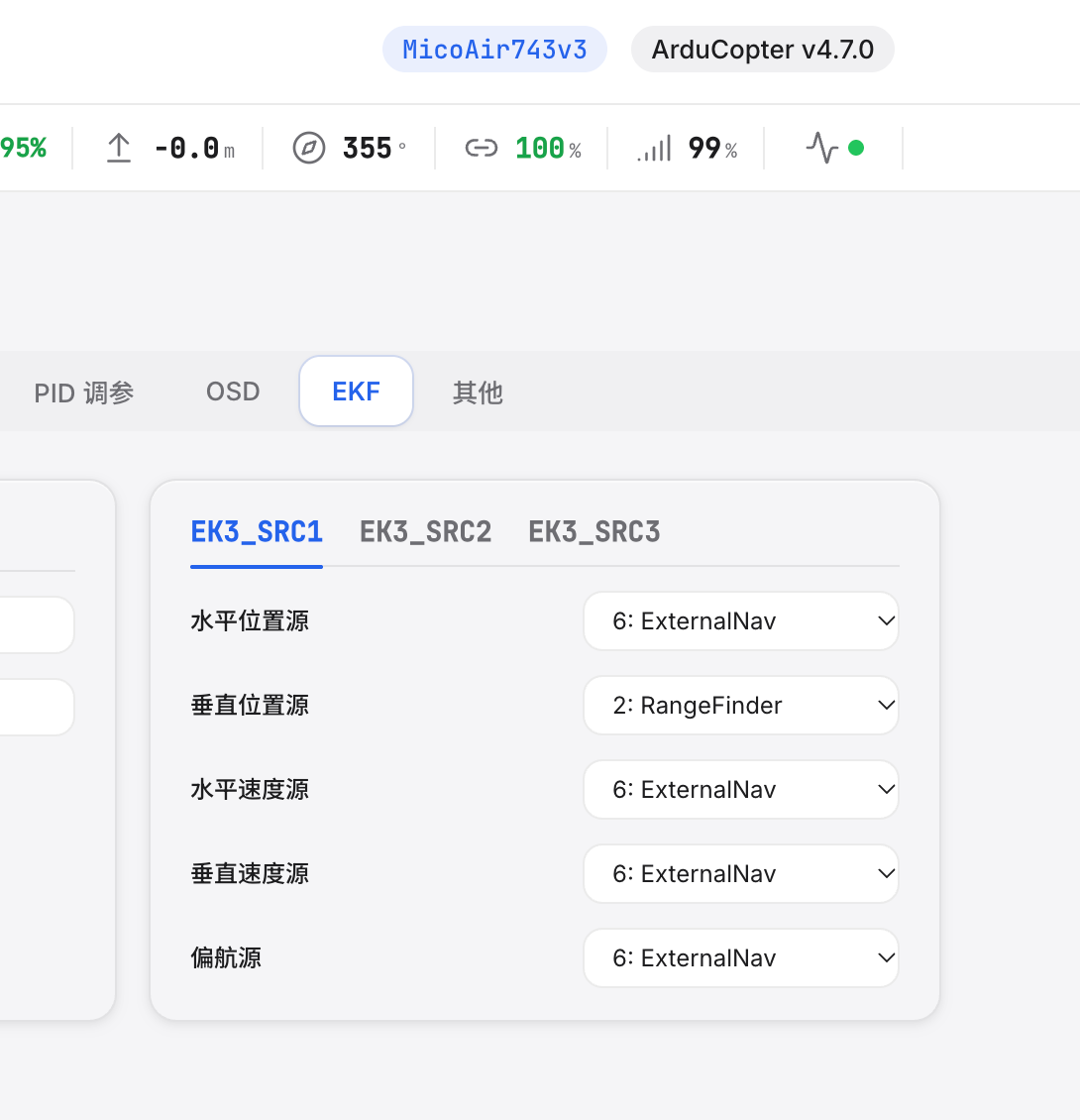
Task: Click the altitude up-arrow icon
Action: coord(119,148)
